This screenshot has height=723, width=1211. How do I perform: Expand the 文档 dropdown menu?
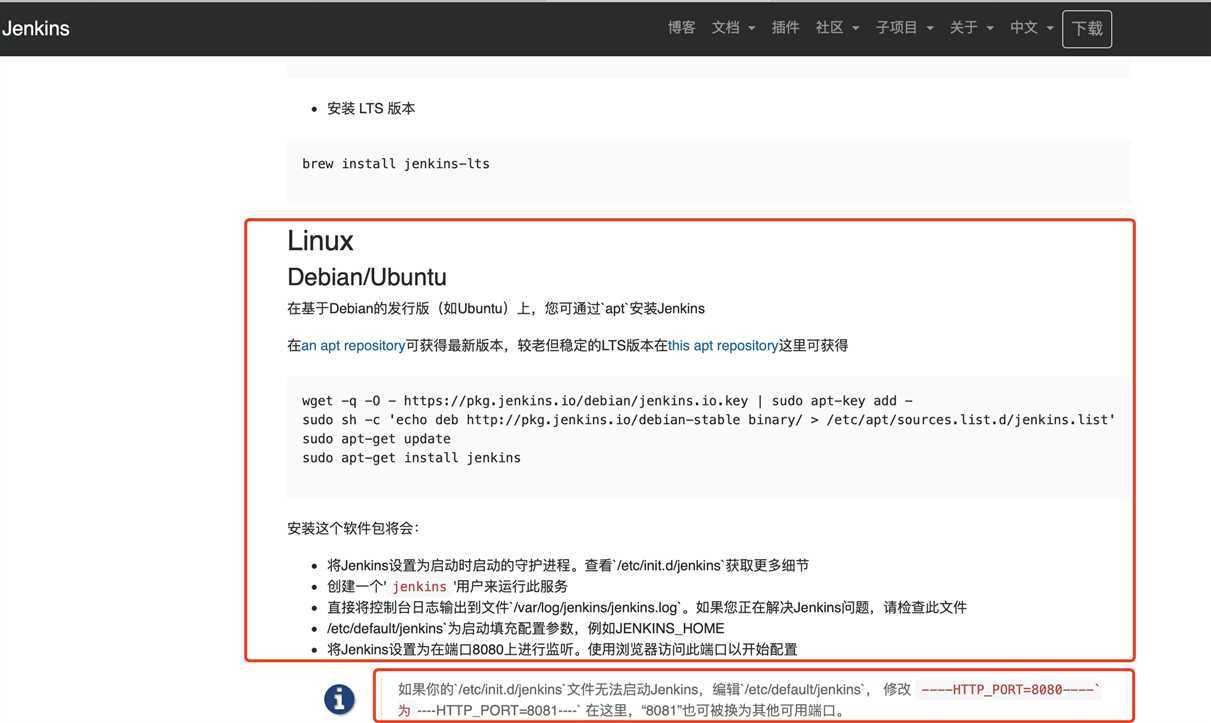point(733,28)
